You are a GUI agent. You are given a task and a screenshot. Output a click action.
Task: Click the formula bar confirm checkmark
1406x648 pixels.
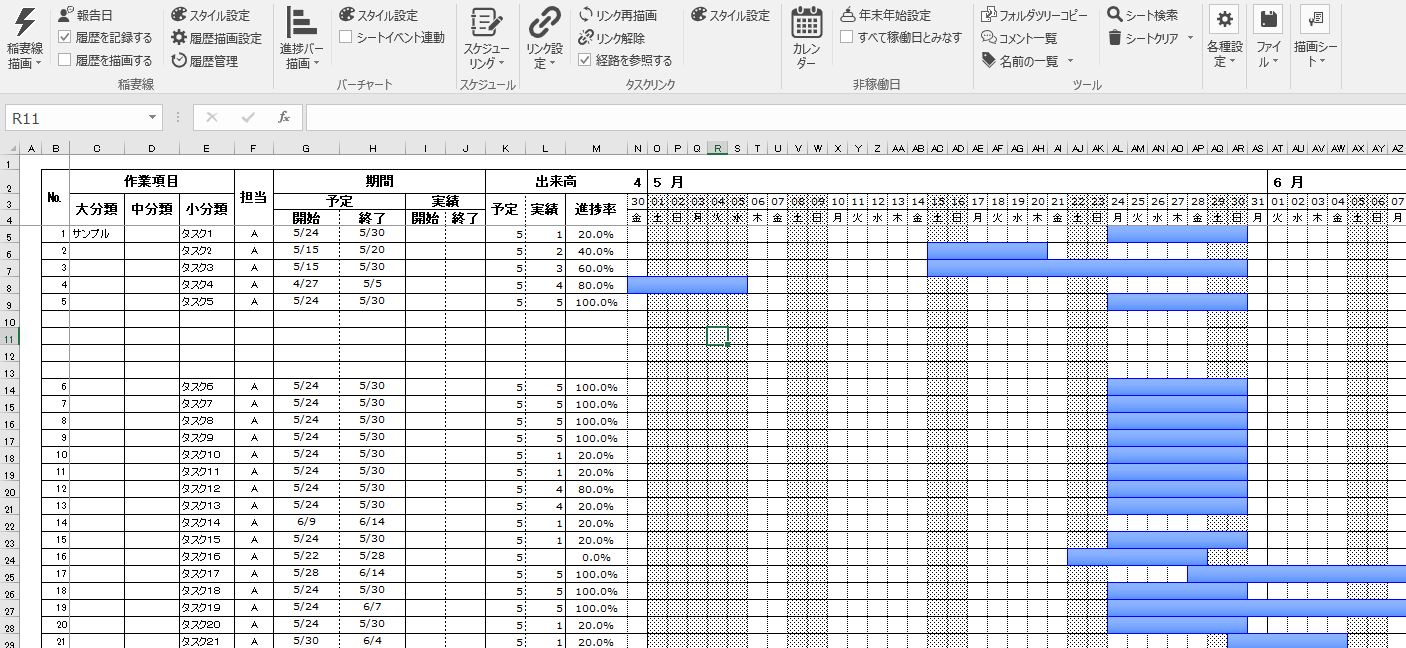coord(247,117)
